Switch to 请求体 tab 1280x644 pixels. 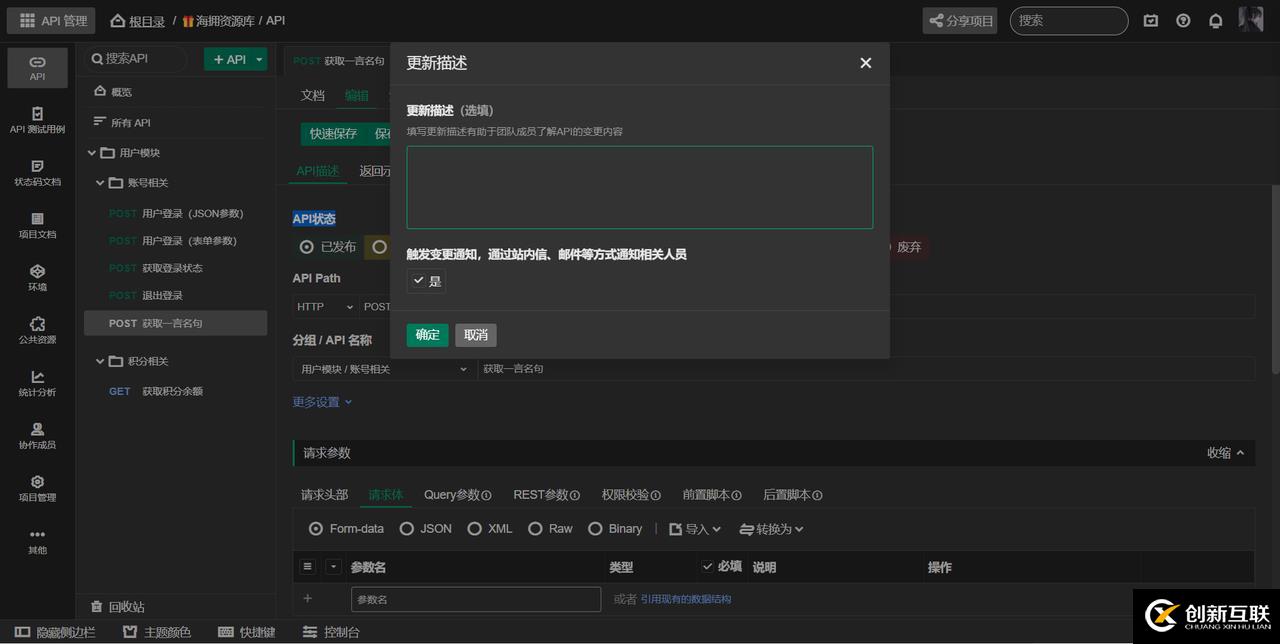click(386, 495)
